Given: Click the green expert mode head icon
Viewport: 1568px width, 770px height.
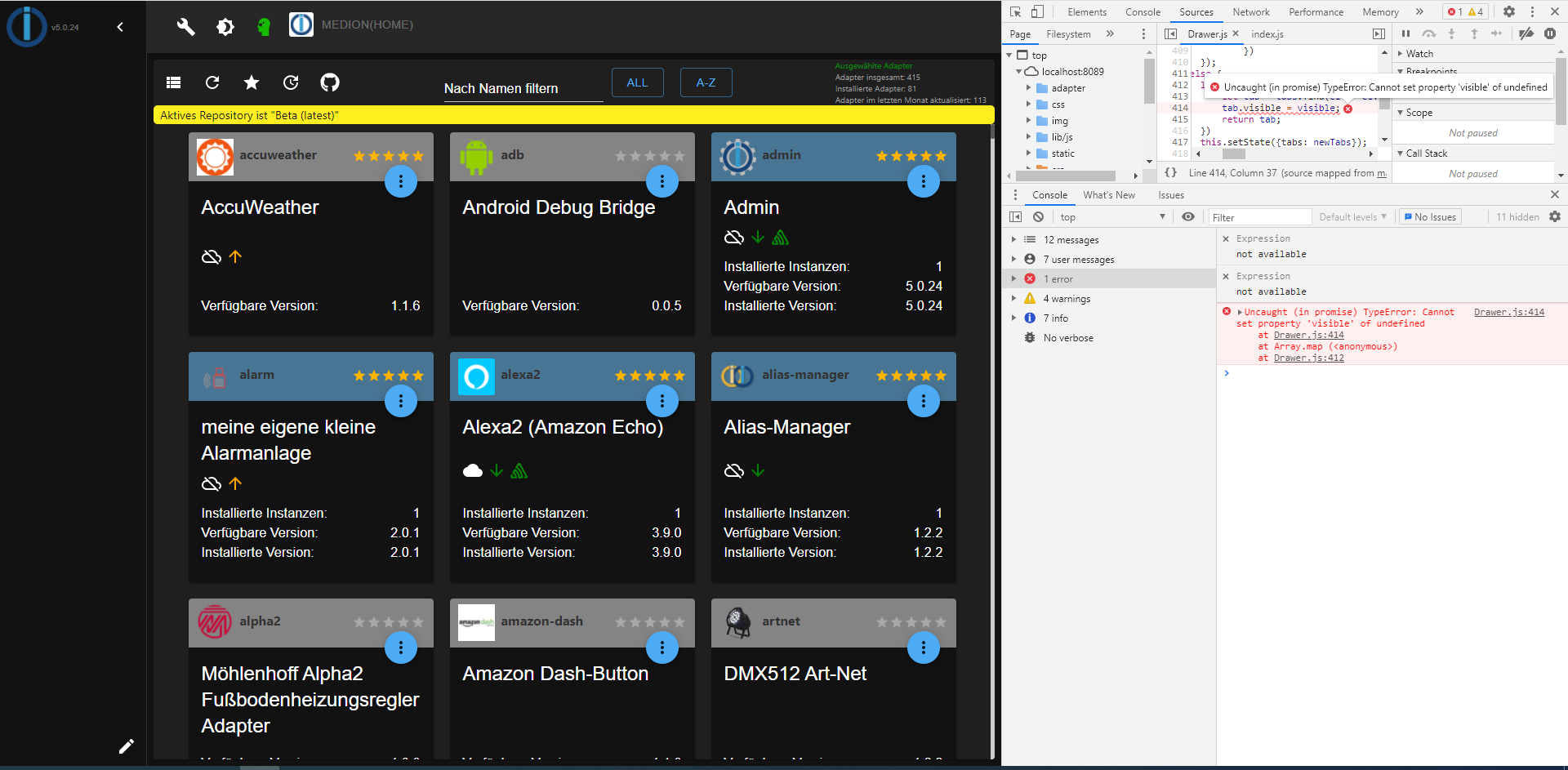Looking at the screenshot, I should [263, 27].
